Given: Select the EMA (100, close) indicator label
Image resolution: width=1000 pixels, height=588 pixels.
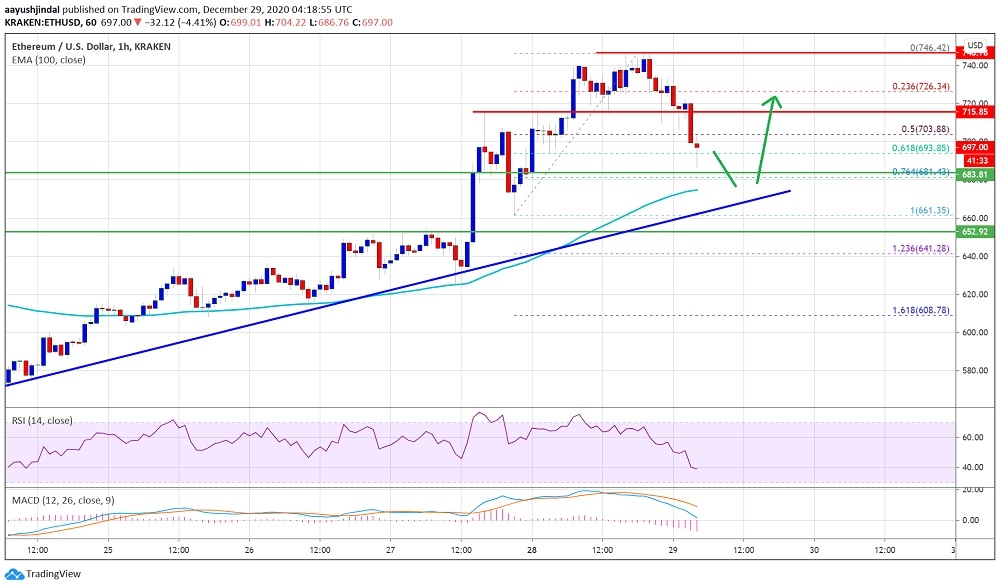Looking at the screenshot, I should 48,60.
